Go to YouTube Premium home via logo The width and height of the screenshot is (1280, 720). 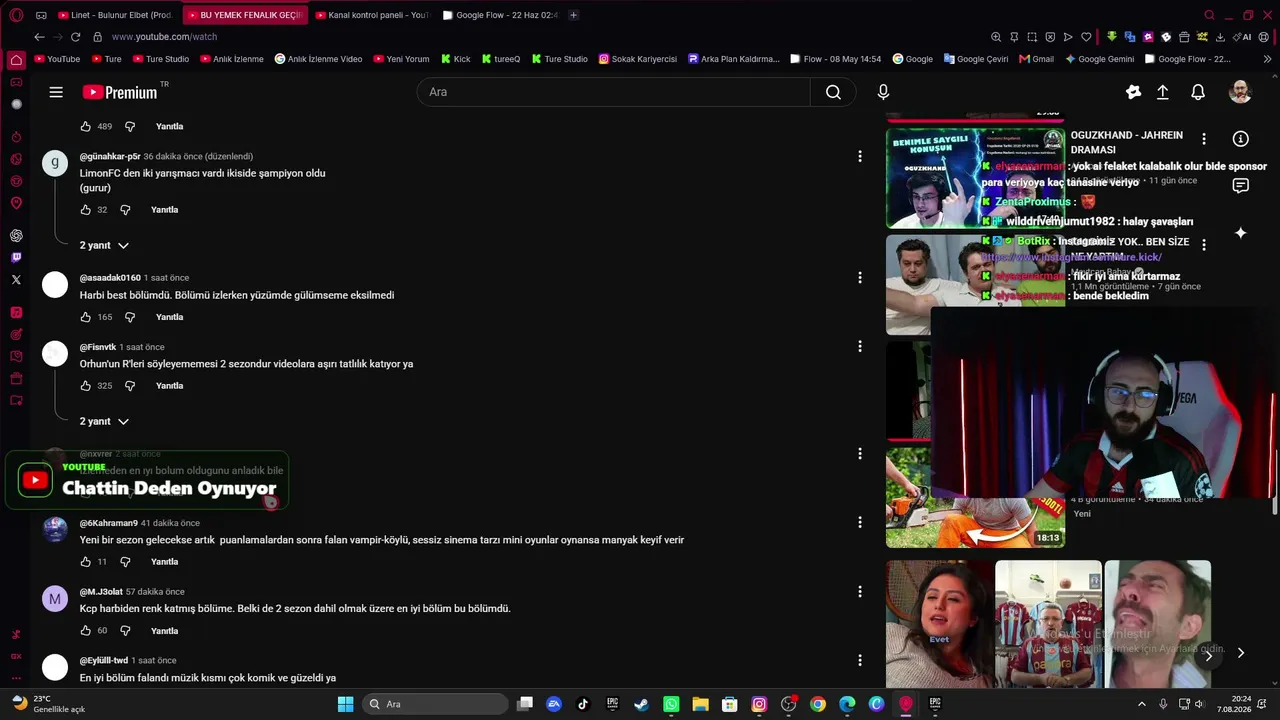coord(120,92)
